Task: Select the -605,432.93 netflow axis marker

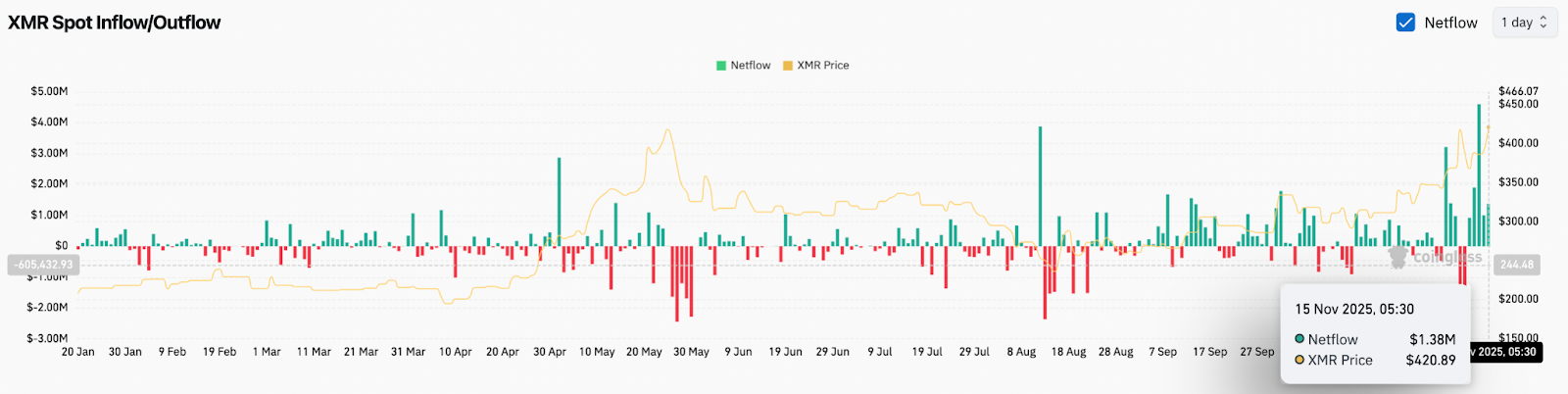Action: point(42,265)
